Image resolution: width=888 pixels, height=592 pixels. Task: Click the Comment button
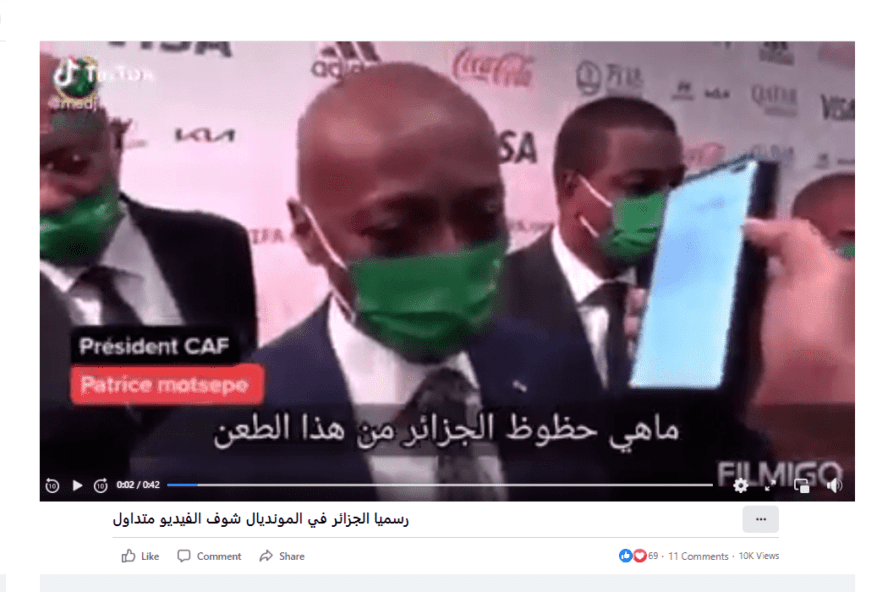pos(209,556)
